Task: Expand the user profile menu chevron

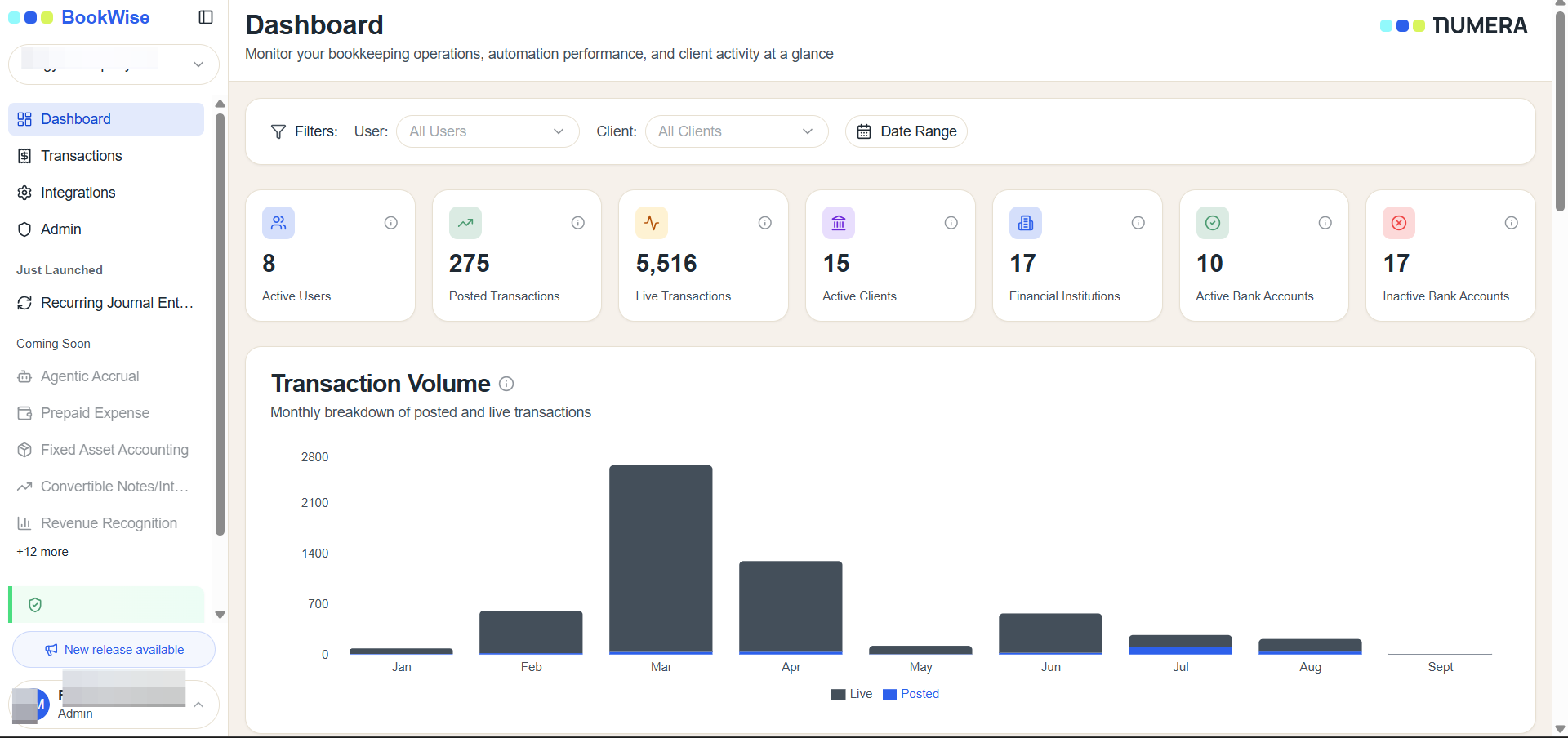Action: click(x=198, y=705)
